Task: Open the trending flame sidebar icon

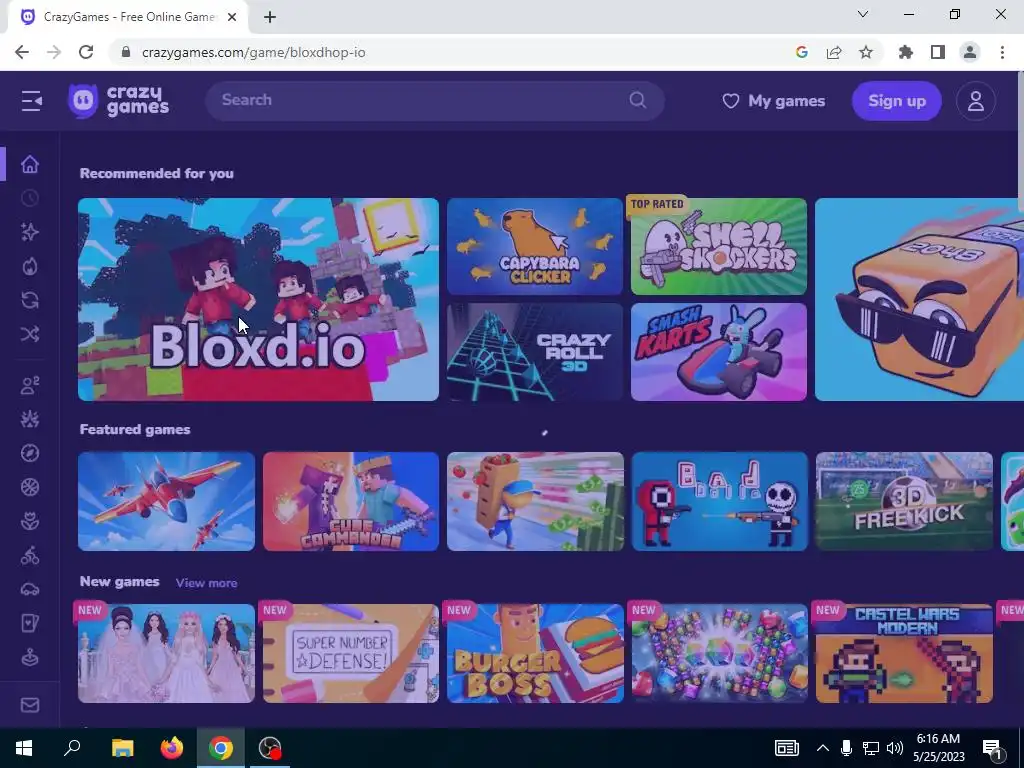Action: coord(30,266)
